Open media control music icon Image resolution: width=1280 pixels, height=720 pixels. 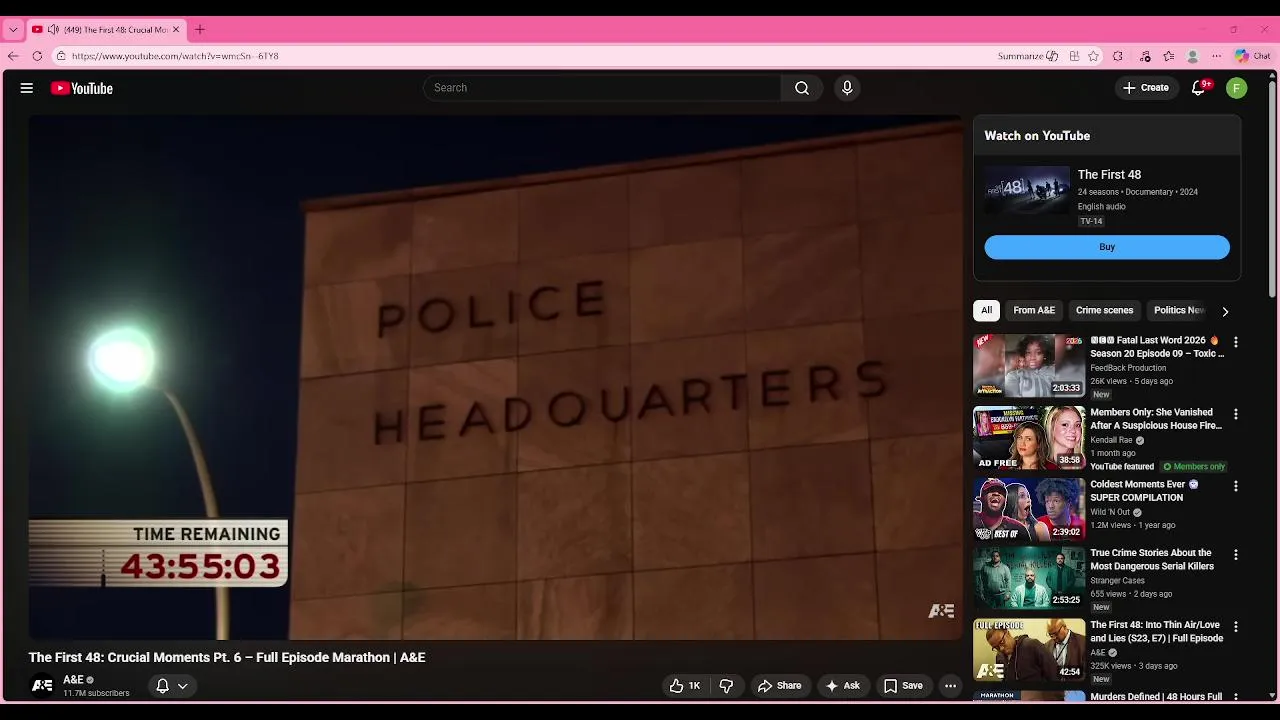click(x=1145, y=56)
